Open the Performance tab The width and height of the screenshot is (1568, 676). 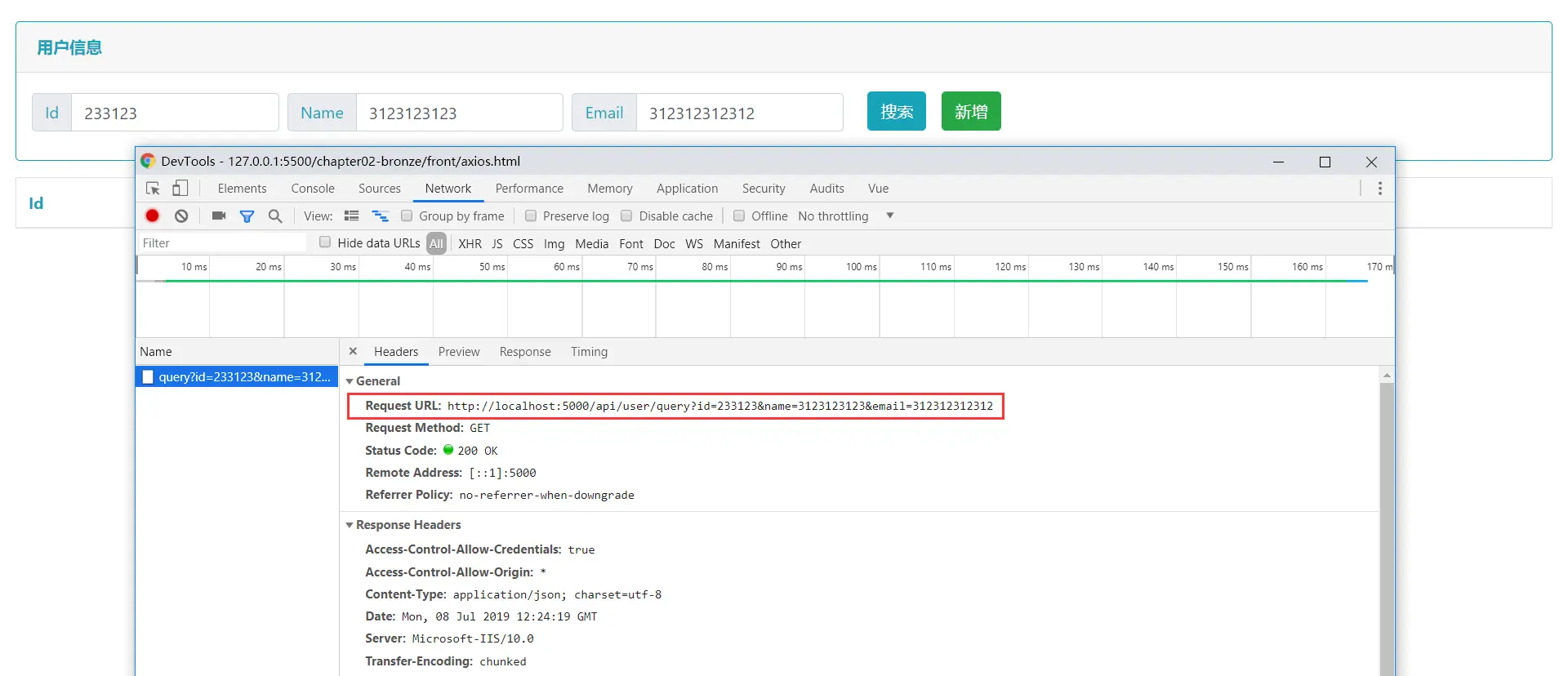pyautogui.click(x=529, y=189)
